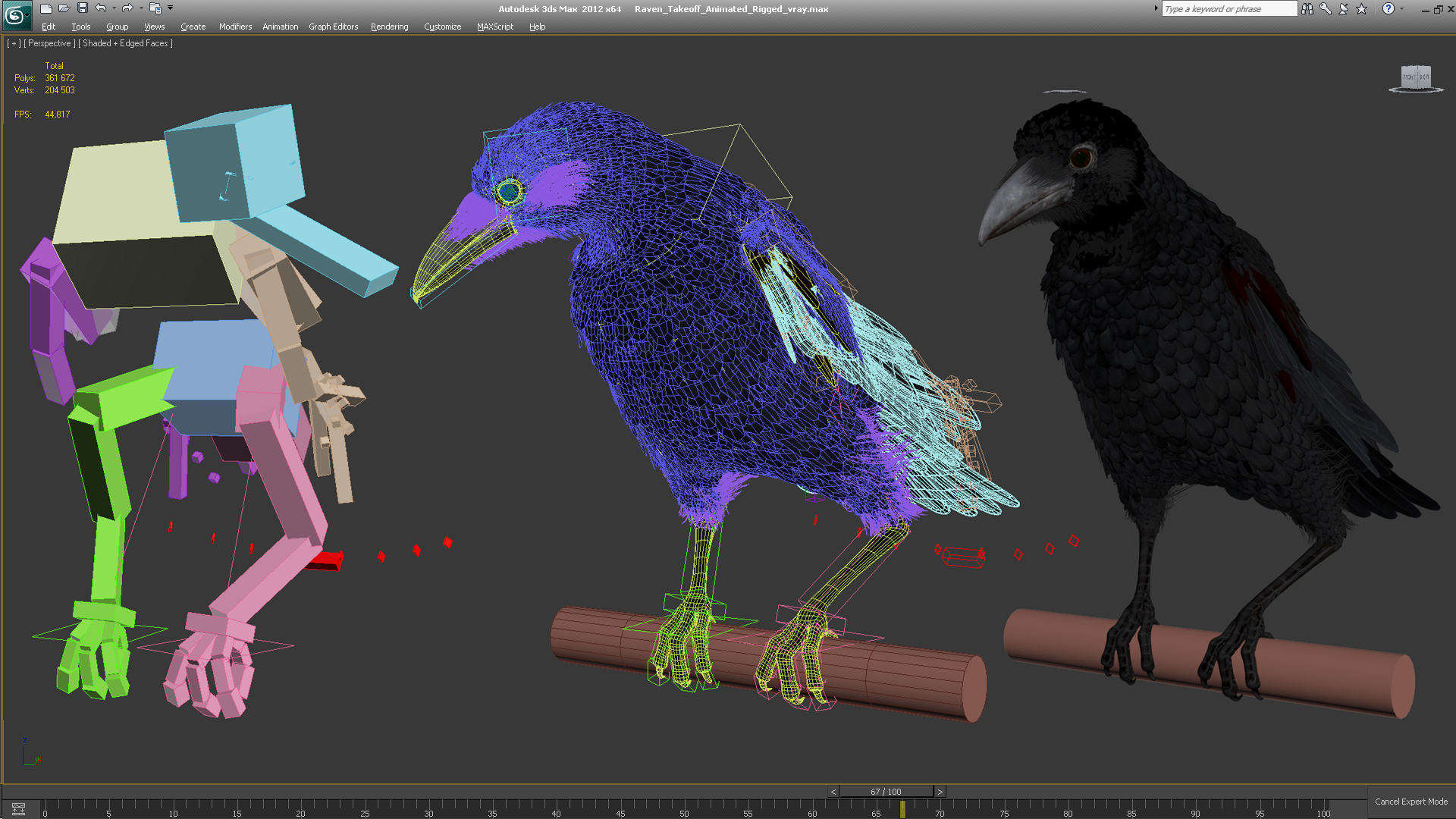Image resolution: width=1456 pixels, height=819 pixels.
Task: Click the Favorites star icon
Action: [1362, 8]
